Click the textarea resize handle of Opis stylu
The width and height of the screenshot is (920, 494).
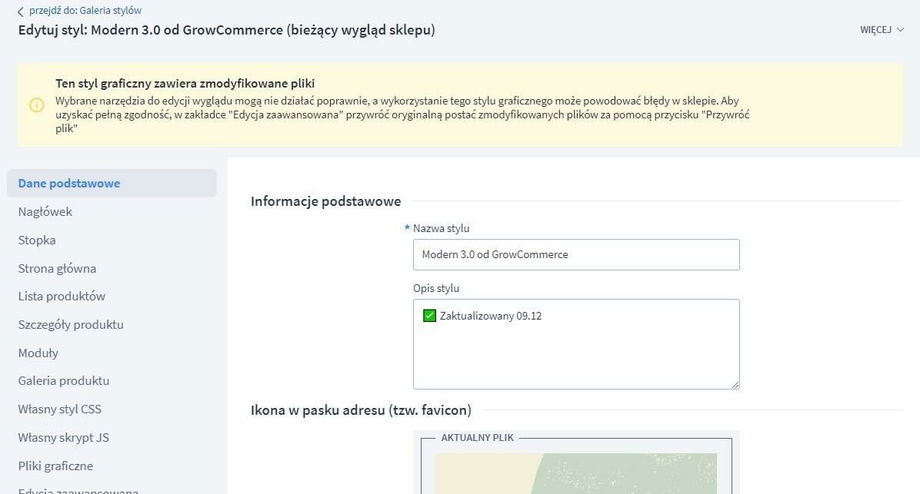click(x=735, y=385)
